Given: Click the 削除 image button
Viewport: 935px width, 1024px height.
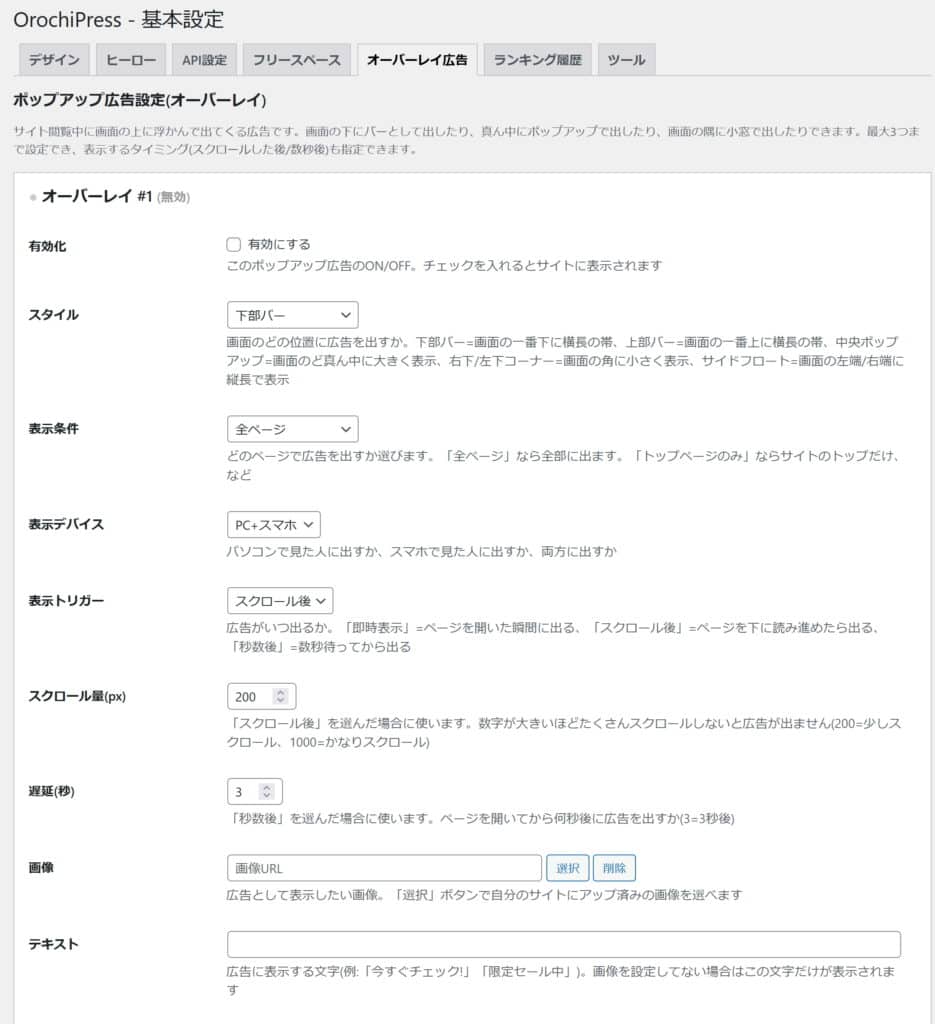Looking at the screenshot, I should (614, 868).
